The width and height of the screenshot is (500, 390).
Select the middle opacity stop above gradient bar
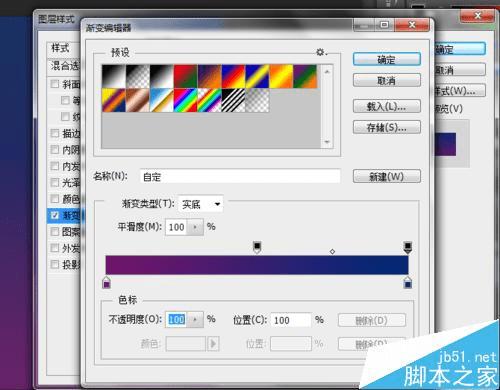click(257, 248)
